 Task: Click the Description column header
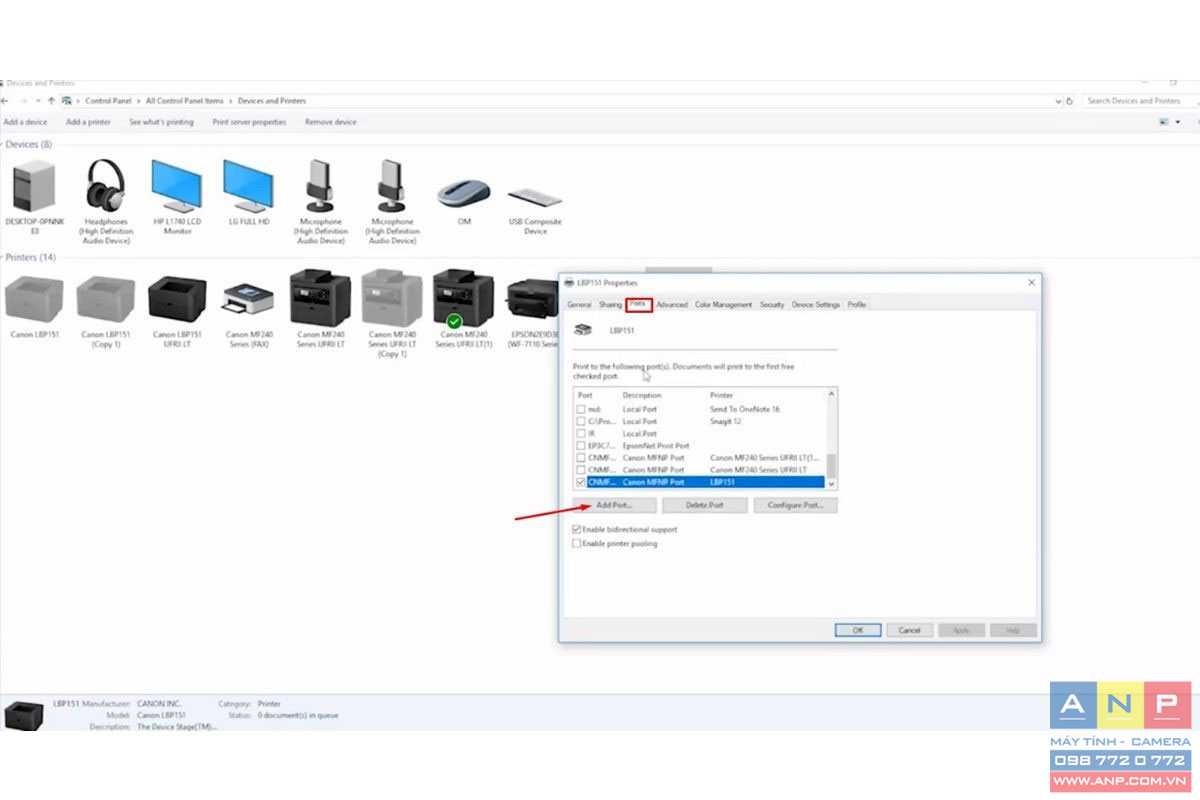click(x=642, y=395)
